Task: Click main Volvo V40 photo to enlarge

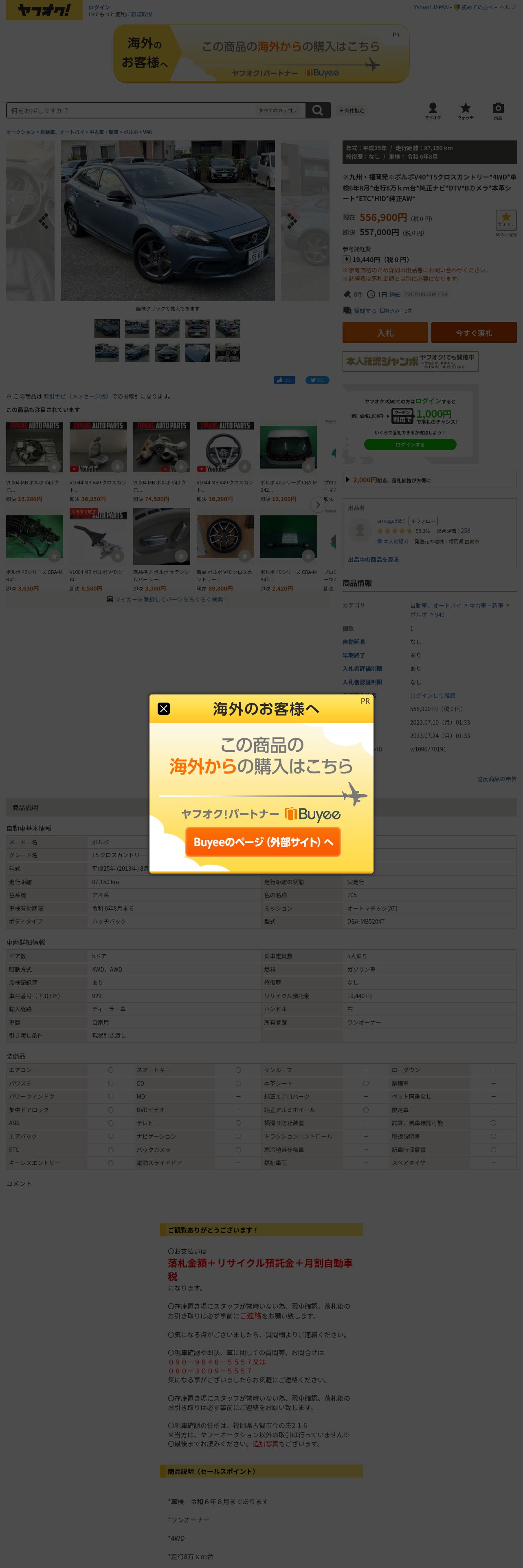Action: pos(167,221)
